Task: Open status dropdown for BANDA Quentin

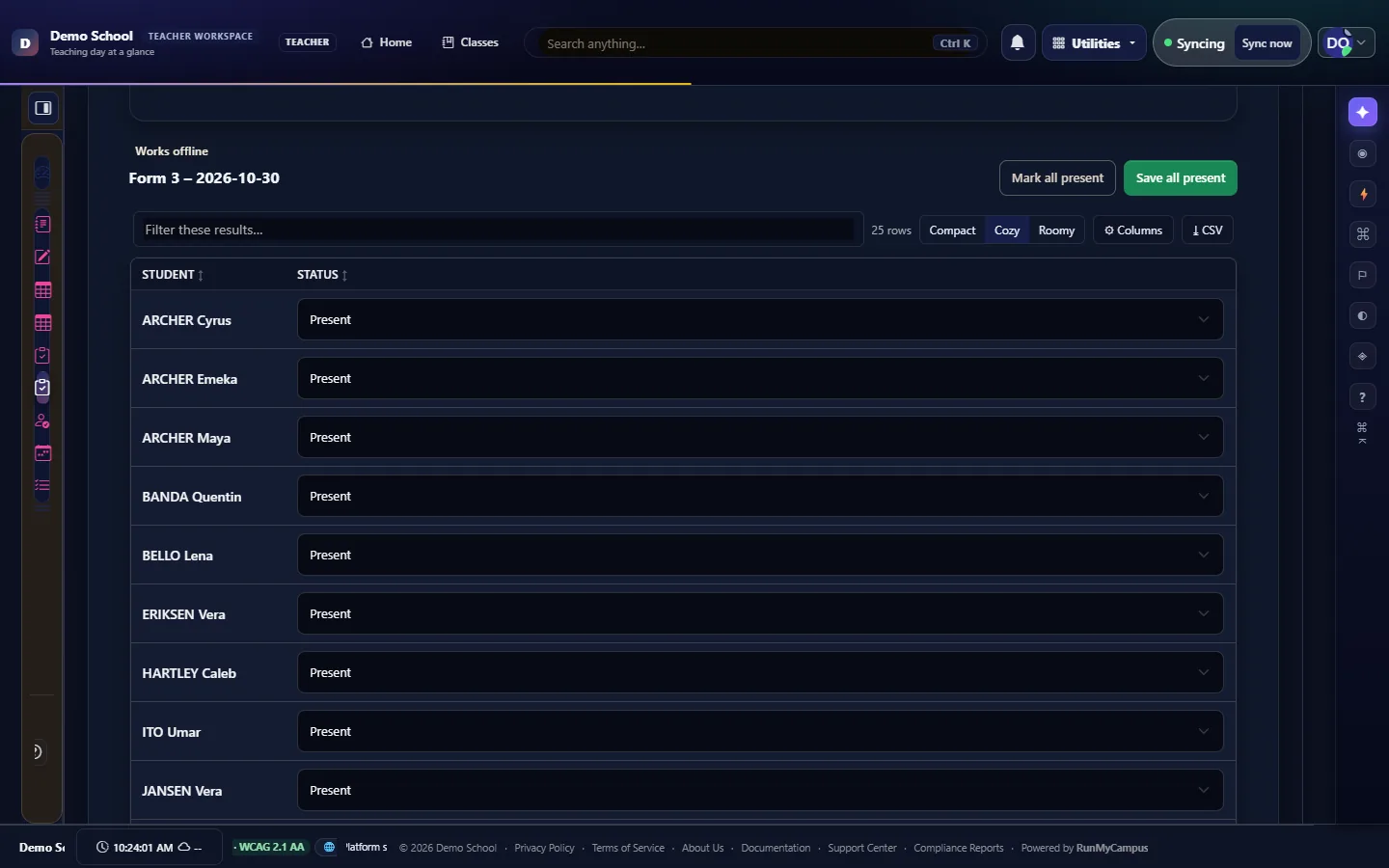Action: [x=760, y=496]
